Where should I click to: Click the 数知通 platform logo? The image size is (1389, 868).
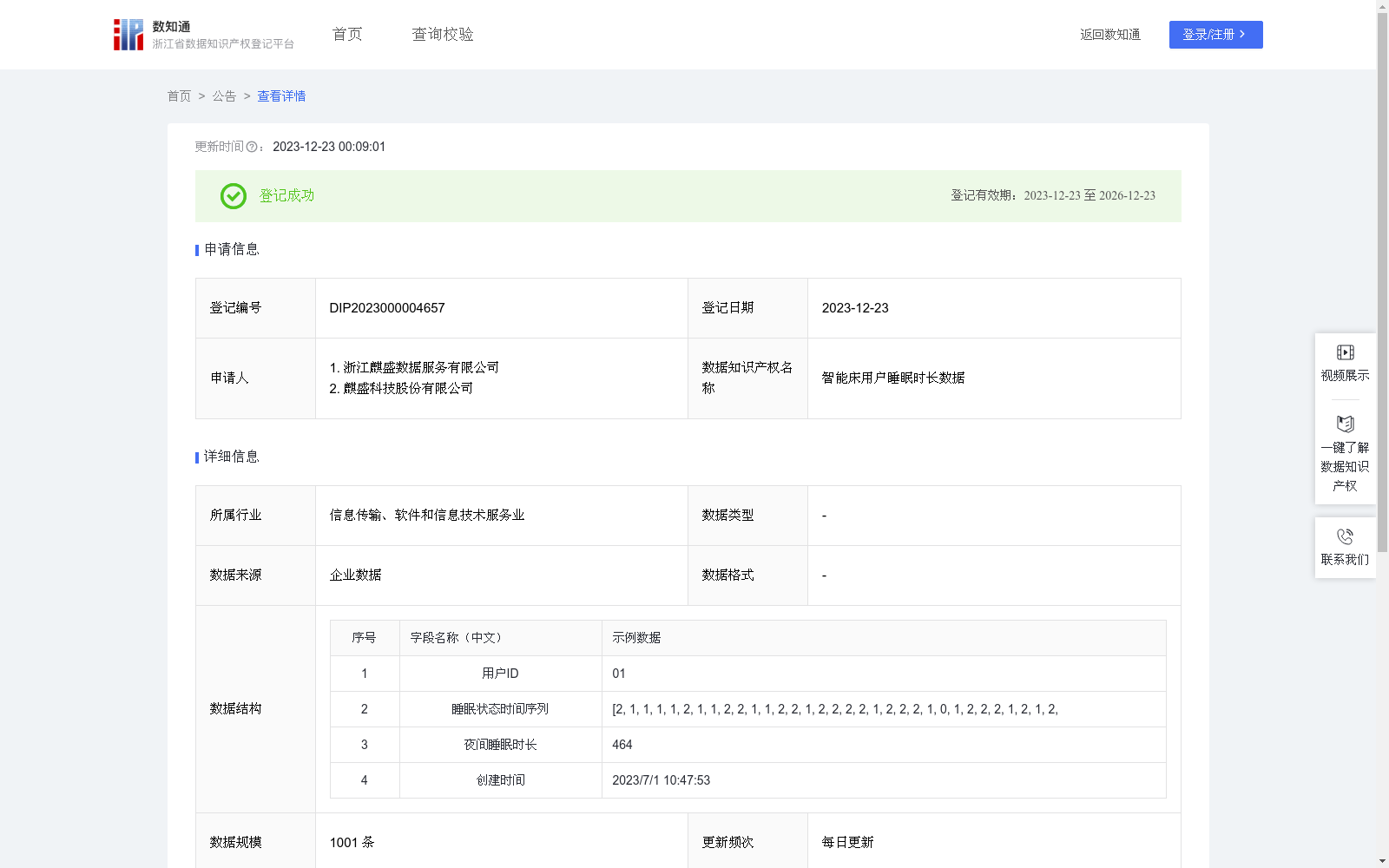(x=203, y=35)
